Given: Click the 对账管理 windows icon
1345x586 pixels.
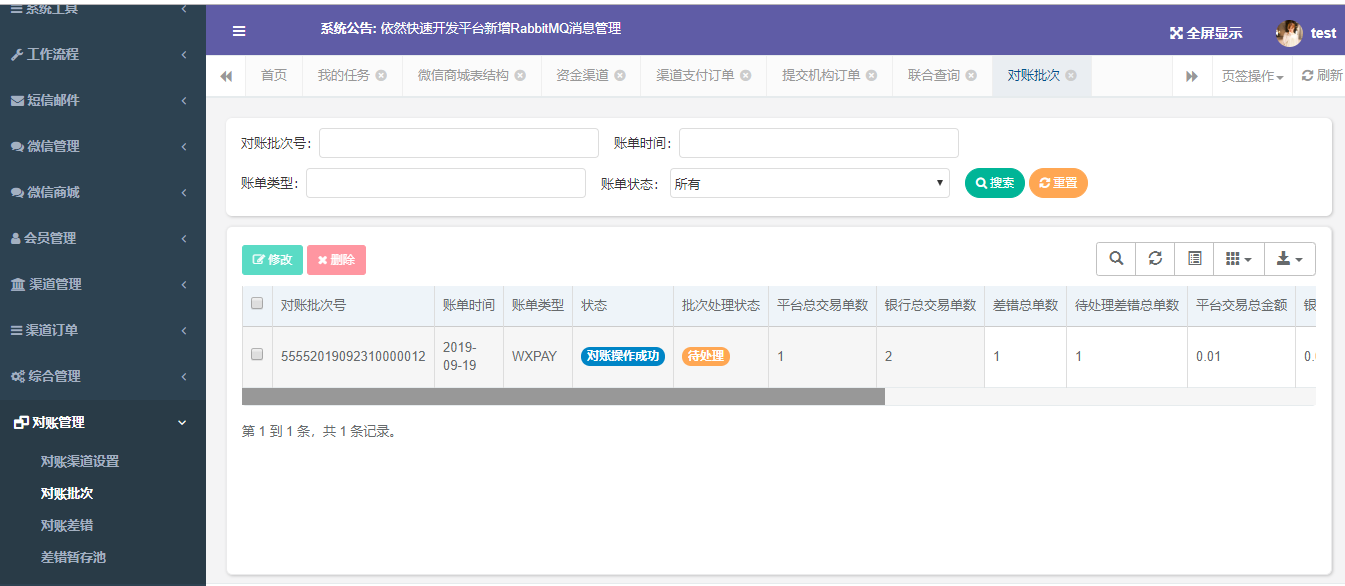Looking at the screenshot, I should point(21,423).
